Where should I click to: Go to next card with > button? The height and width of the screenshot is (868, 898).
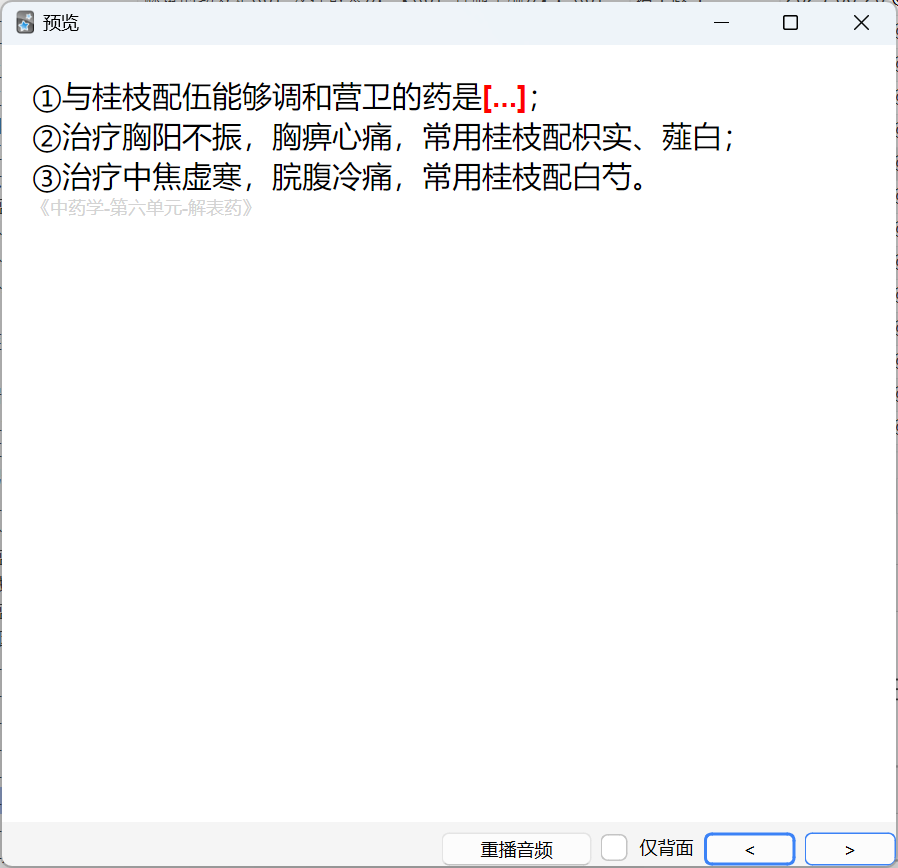(x=849, y=849)
